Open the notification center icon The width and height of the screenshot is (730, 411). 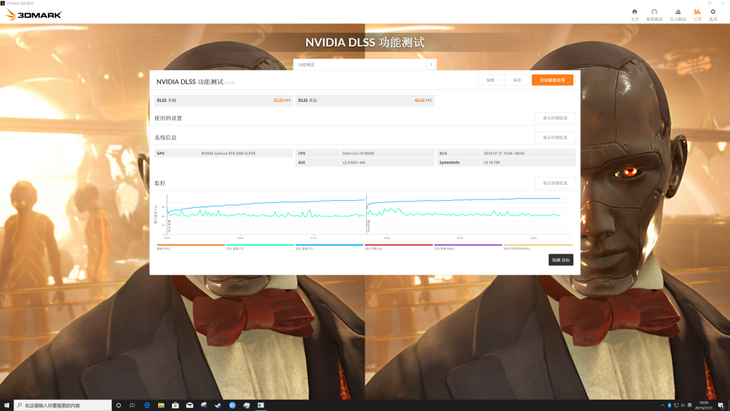point(721,405)
